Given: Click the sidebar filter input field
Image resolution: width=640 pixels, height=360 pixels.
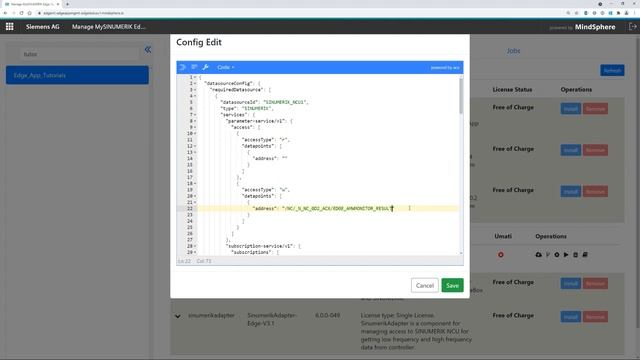Looking at the screenshot, I should click(x=80, y=54).
